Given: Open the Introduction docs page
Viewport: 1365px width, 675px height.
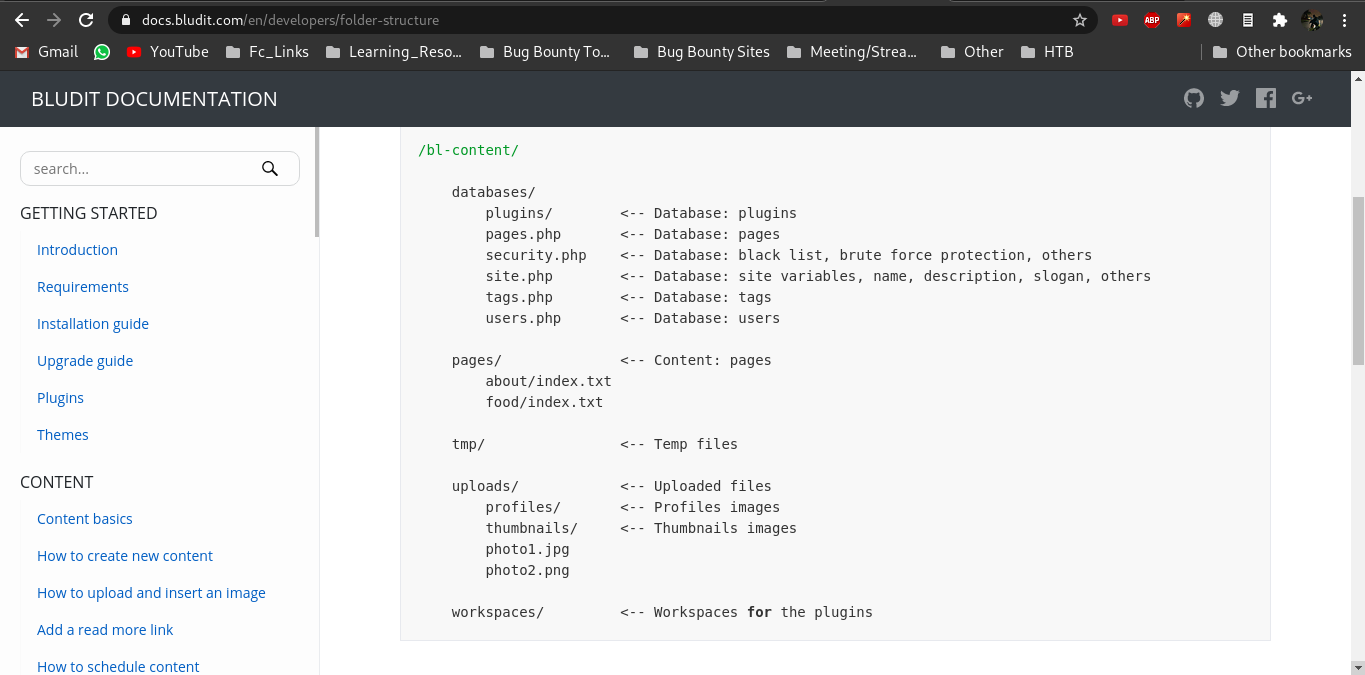Looking at the screenshot, I should click(77, 250).
